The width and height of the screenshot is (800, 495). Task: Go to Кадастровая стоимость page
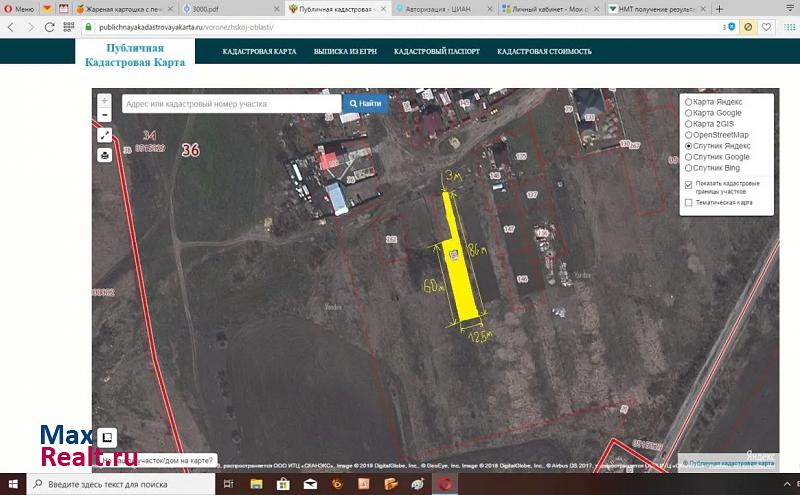click(544, 51)
